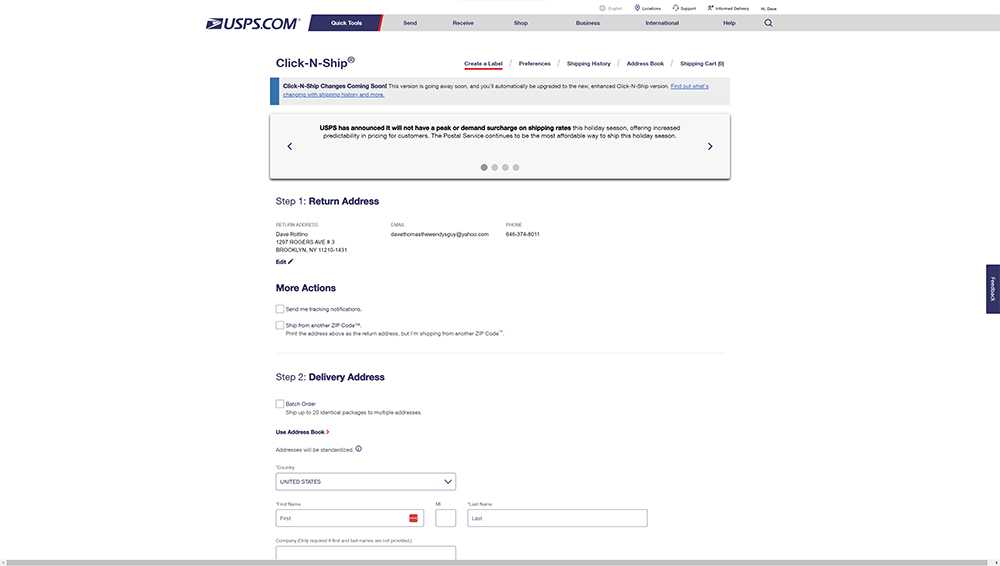Viewport: 1000px width, 566px height.
Task: Click the Edit return address link
Action: [x=281, y=262]
